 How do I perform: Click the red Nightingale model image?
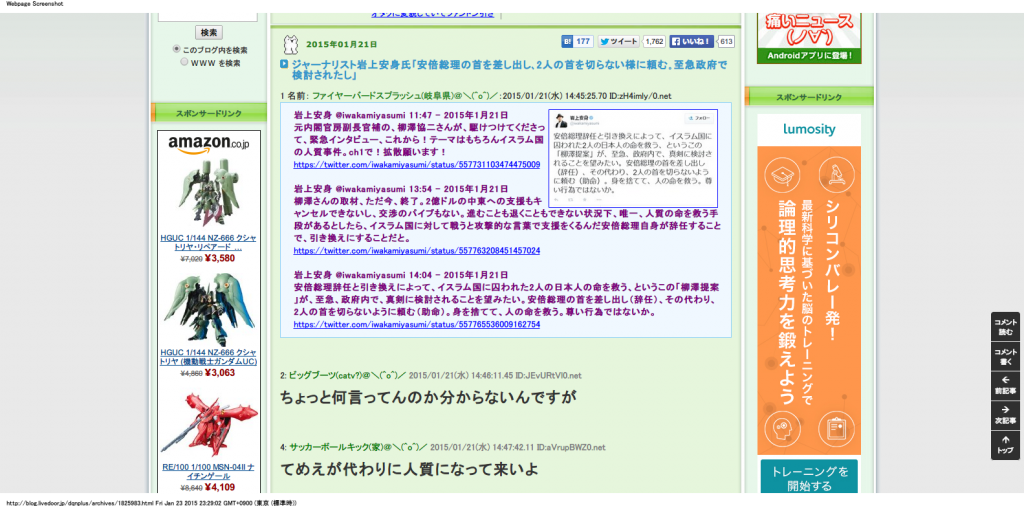pyautogui.click(x=208, y=424)
